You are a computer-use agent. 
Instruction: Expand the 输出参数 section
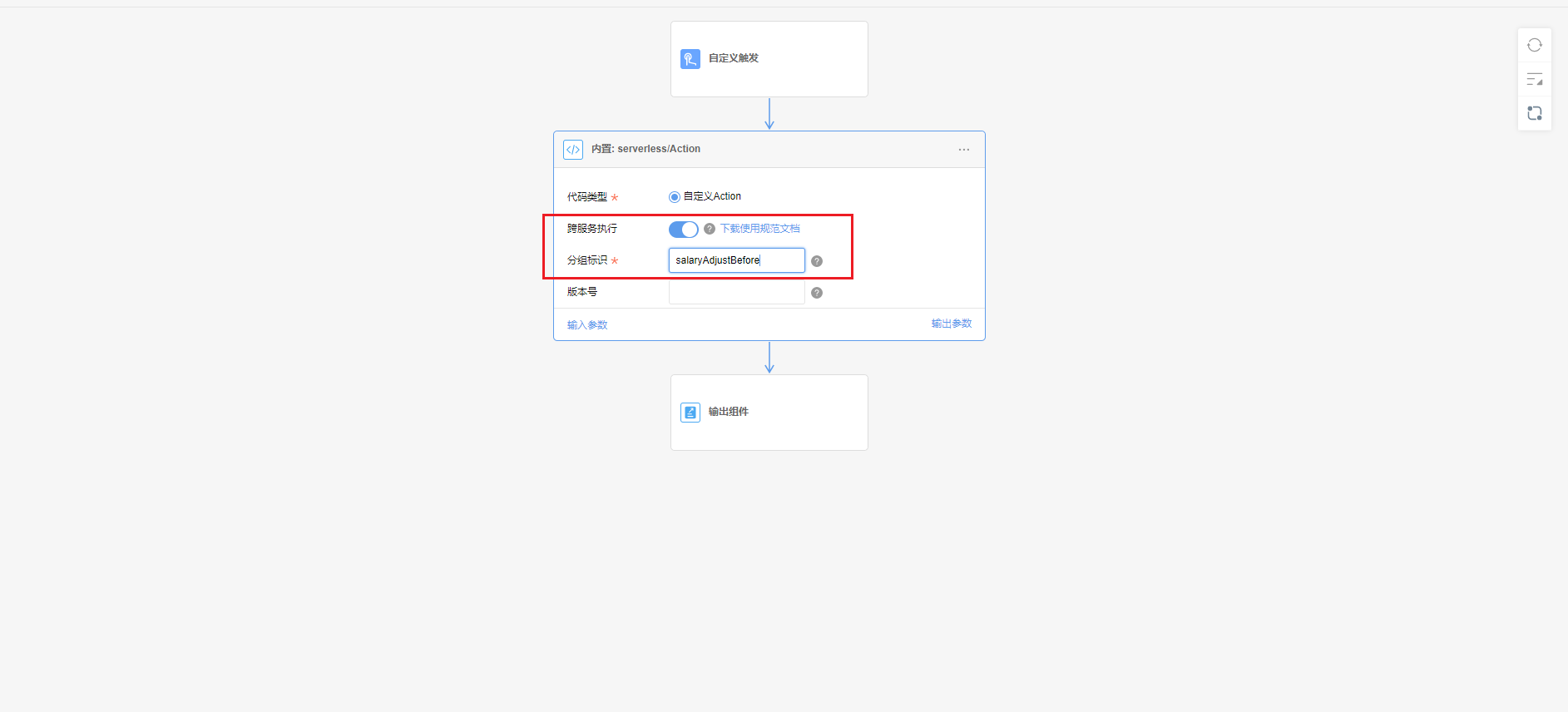[952, 324]
